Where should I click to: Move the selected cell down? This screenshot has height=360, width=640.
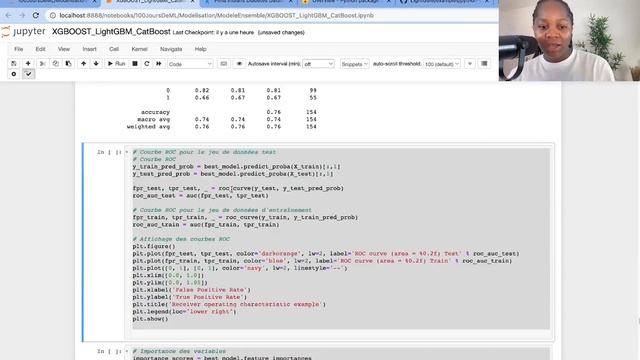96,64
